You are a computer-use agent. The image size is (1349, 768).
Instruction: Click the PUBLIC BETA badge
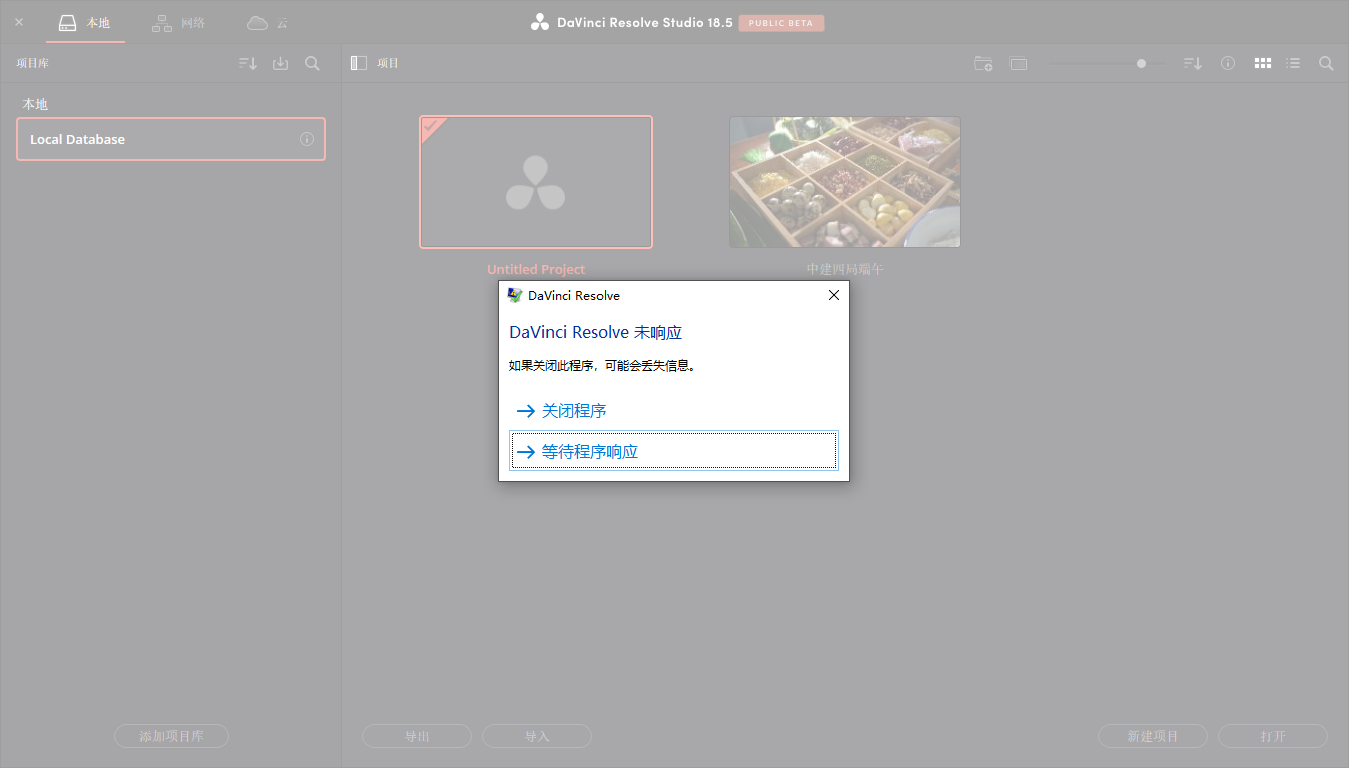pyautogui.click(x=781, y=23)
